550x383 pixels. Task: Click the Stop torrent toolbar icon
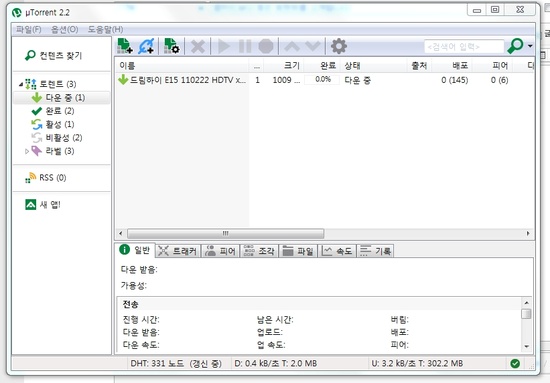266,46
